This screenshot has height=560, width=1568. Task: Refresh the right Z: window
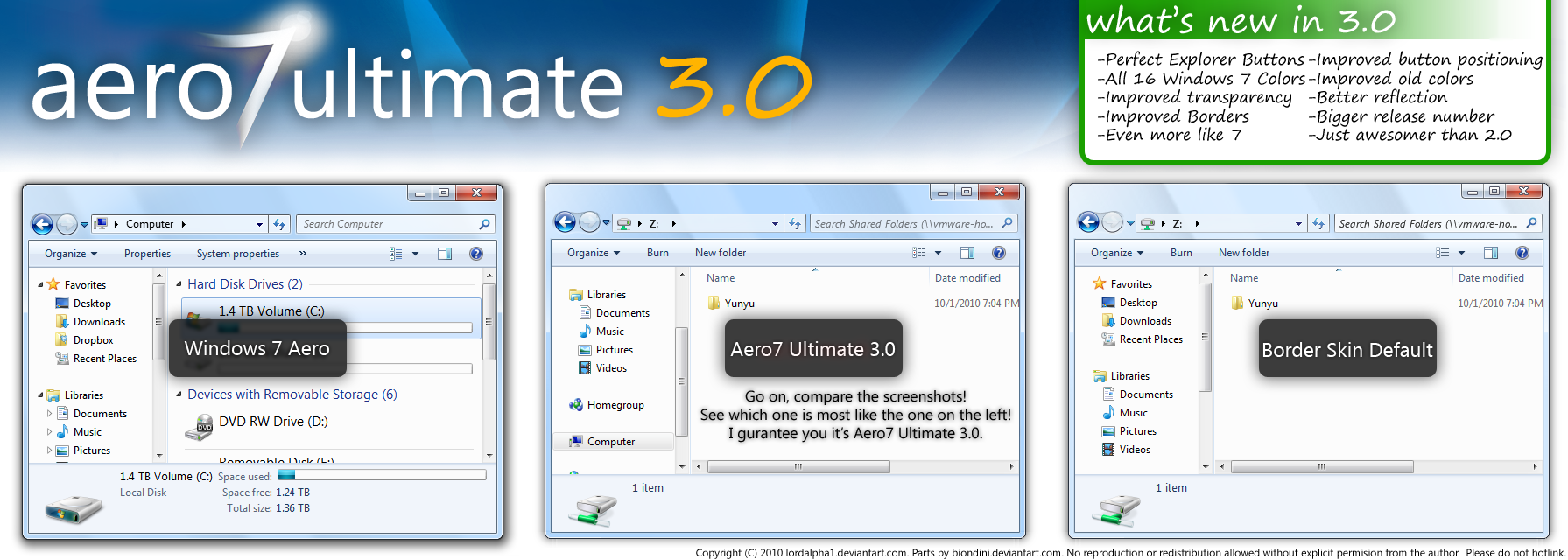coord(1318,223)
